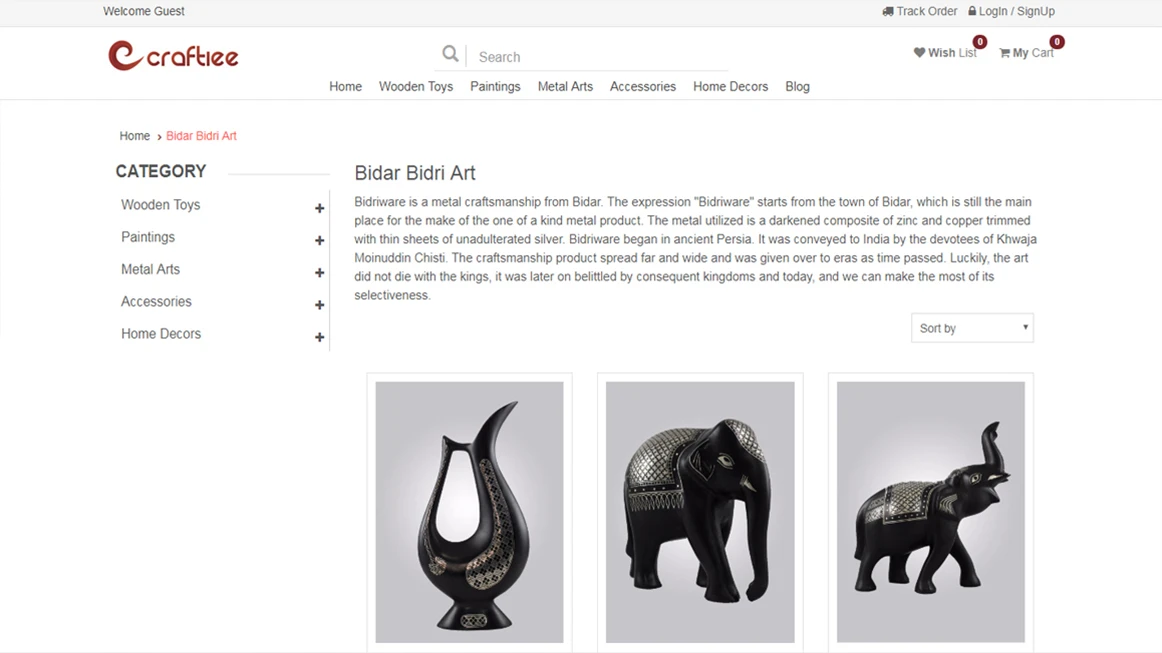Open the Wish List heart icon
Screen dimensions: 1162x653
click(919, 53)
